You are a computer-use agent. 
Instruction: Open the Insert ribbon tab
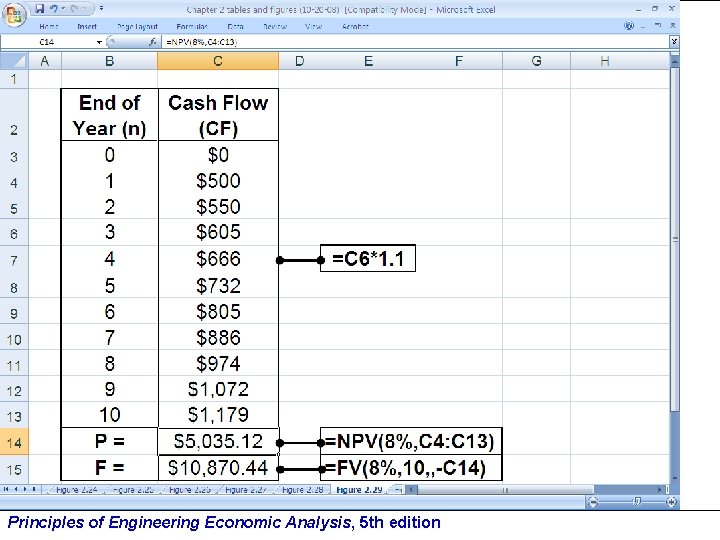tap(87, 27)
